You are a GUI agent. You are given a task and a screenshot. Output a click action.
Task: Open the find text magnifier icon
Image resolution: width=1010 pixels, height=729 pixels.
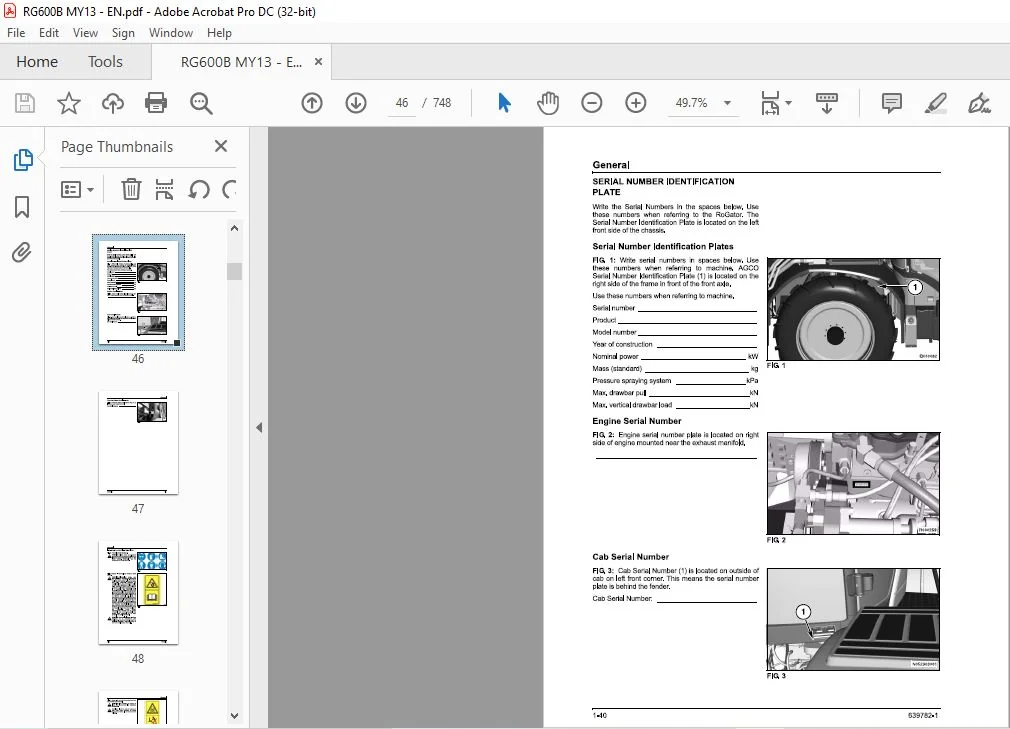(201, 103)
